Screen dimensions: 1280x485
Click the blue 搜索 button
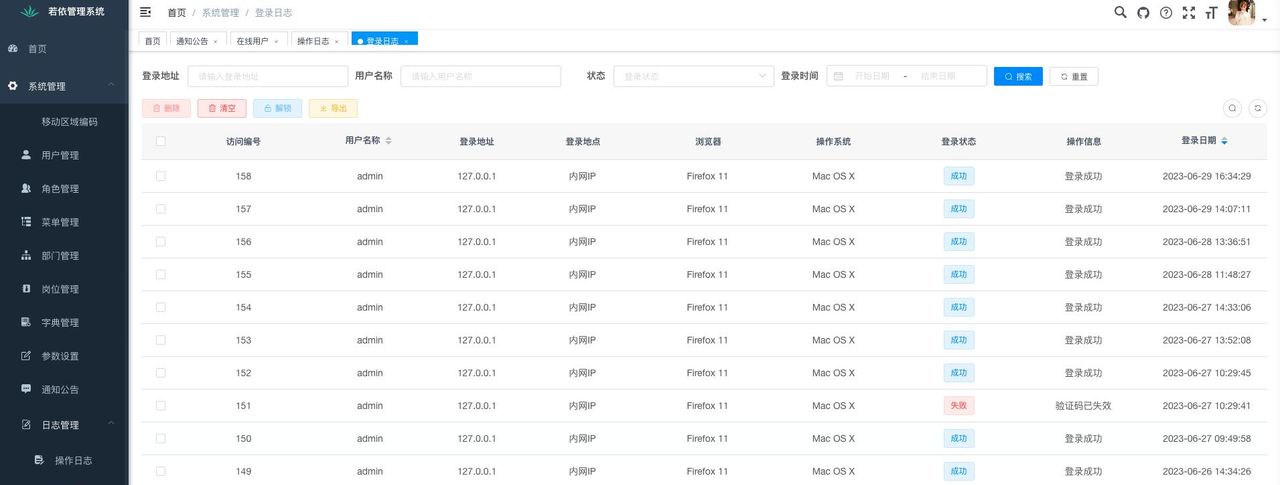1018,76
